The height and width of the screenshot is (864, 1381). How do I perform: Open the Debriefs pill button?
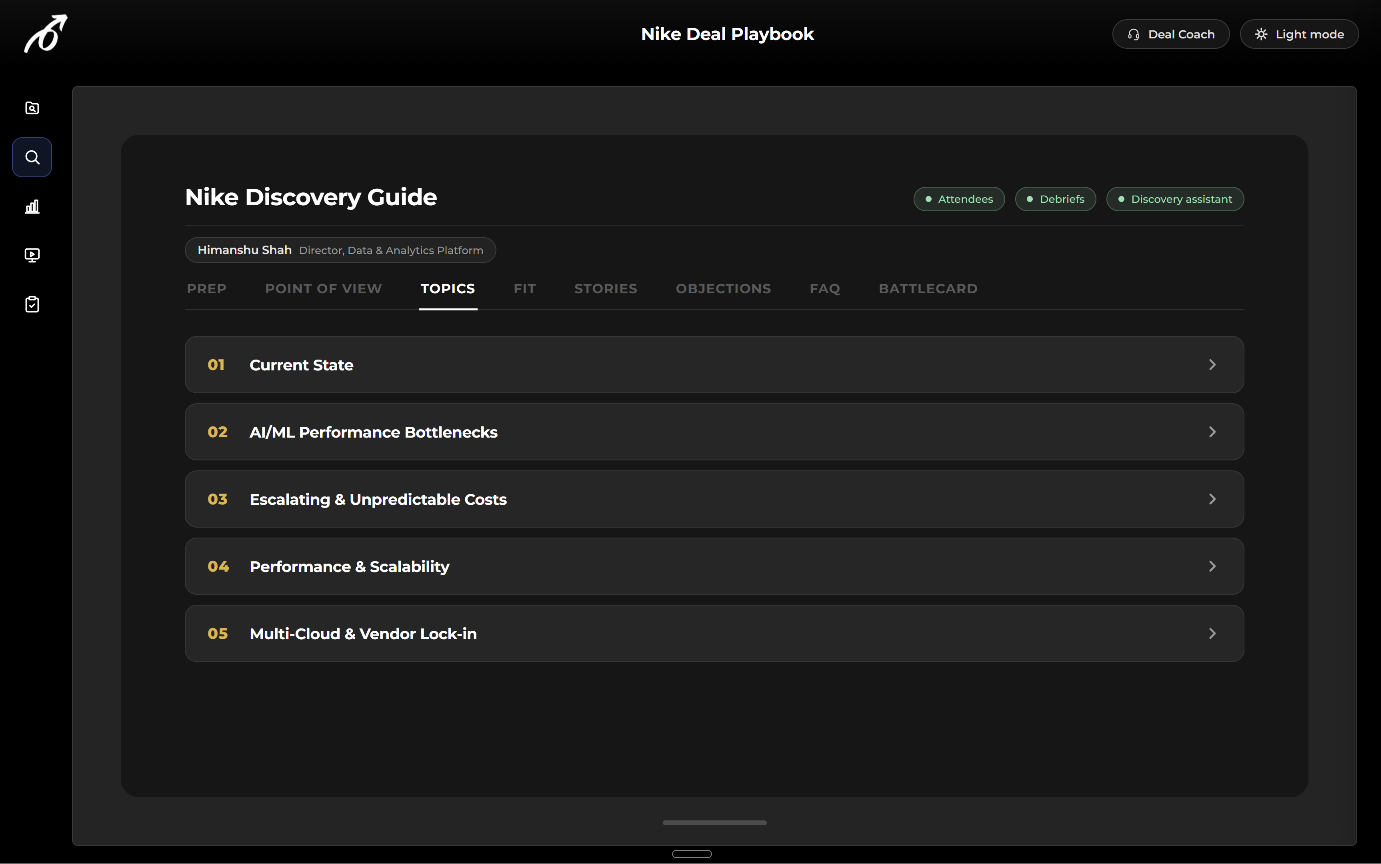(1055, 199)
